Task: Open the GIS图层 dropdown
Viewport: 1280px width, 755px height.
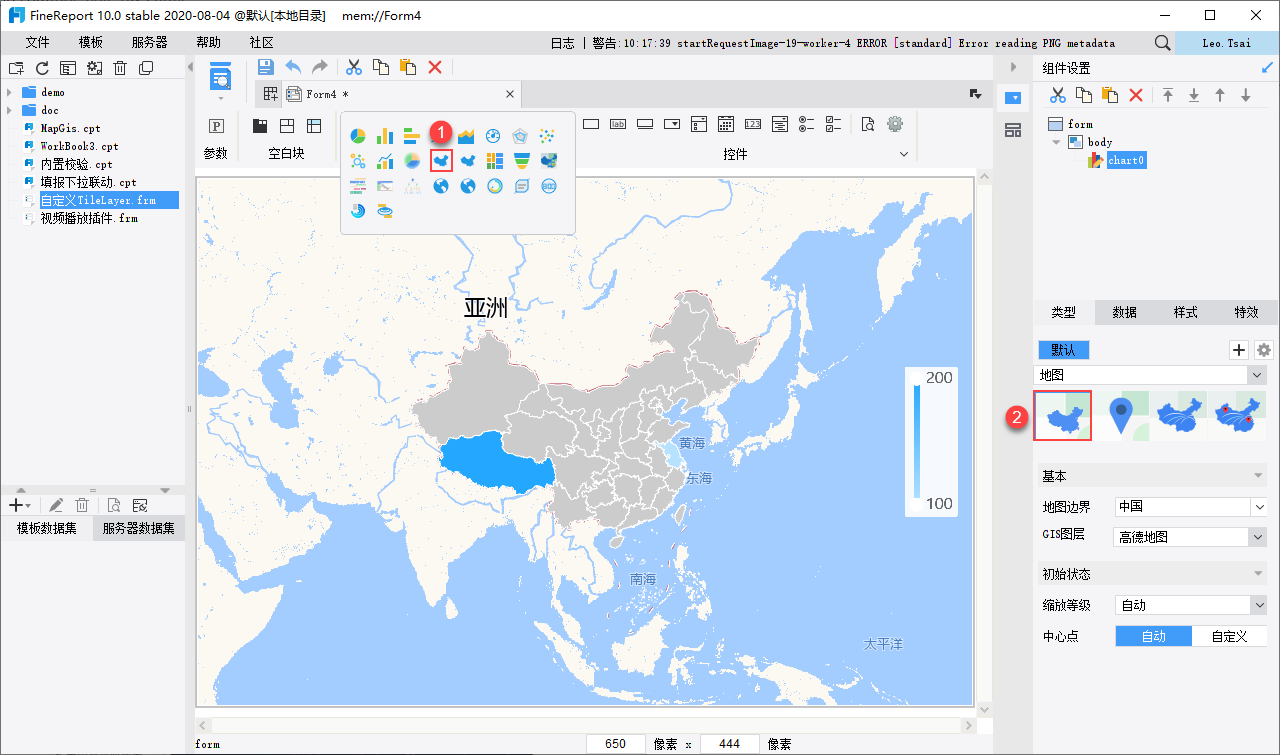Action: pos(1258,537)
